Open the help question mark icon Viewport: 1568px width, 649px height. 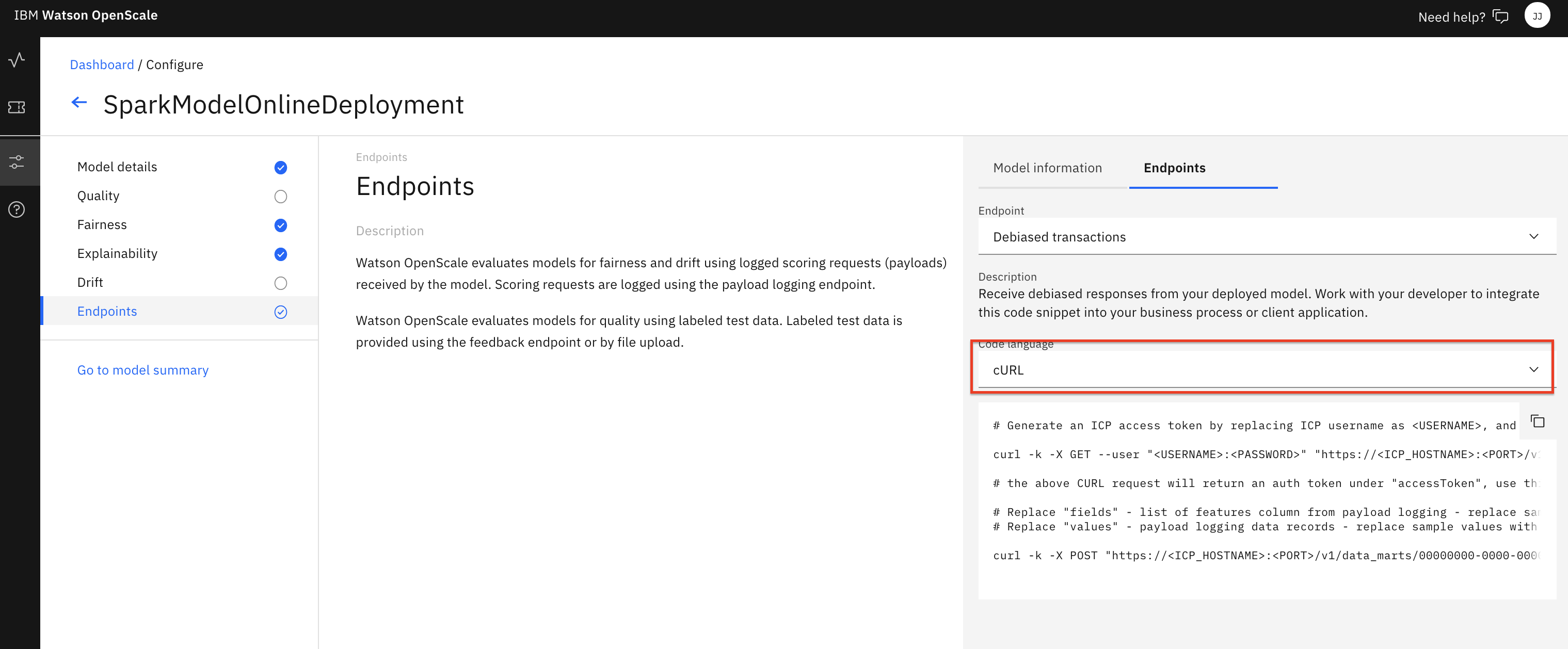[x=17, y=210]
